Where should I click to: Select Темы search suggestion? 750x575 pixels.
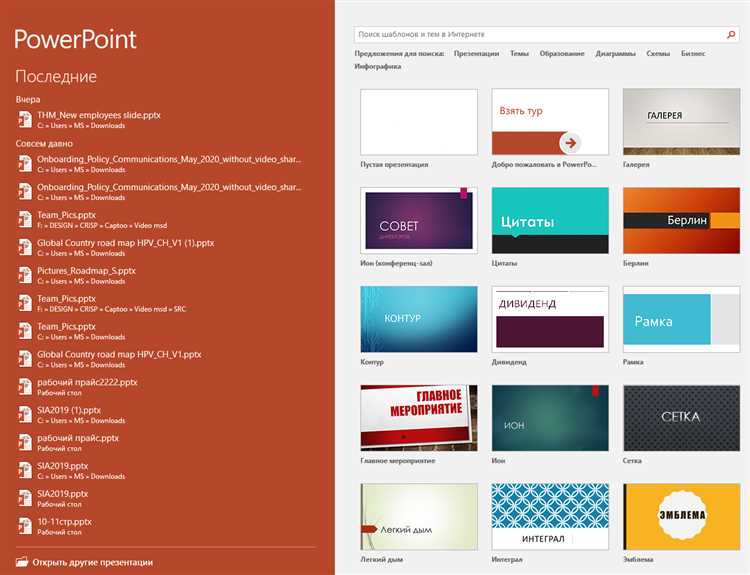pyautogui.click(x=519, y=54)
